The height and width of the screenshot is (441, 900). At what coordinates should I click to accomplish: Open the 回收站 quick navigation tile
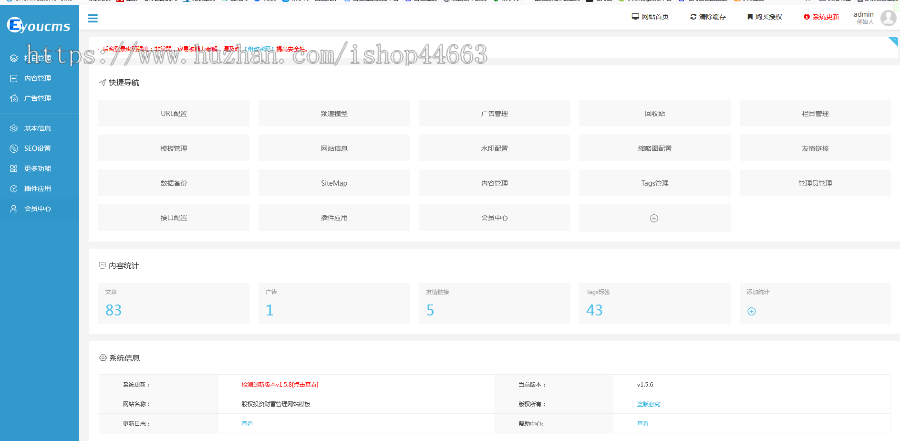coord(655,113)
